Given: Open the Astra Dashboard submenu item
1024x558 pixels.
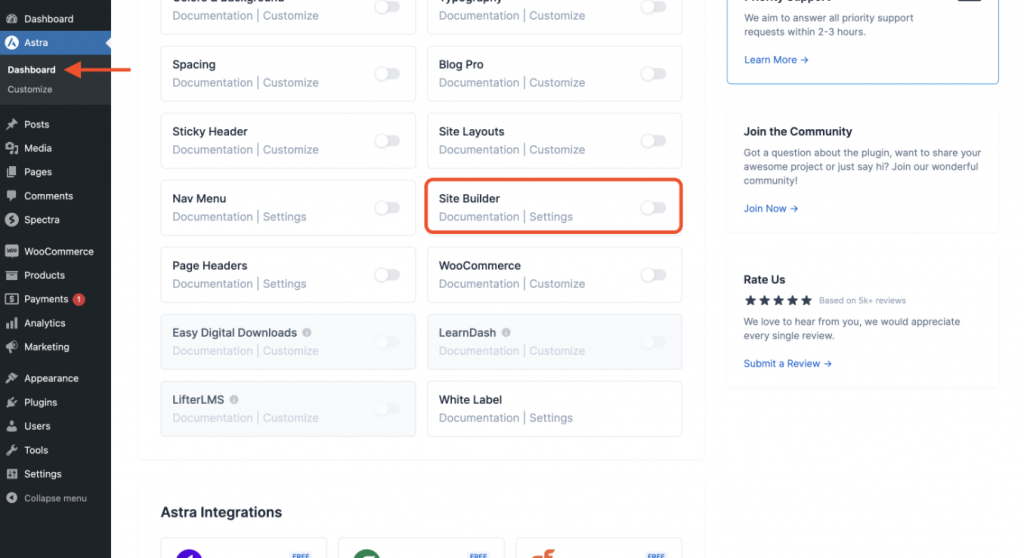Looking at the screenshot, I should pyautogui.click(x=31, y=70).
